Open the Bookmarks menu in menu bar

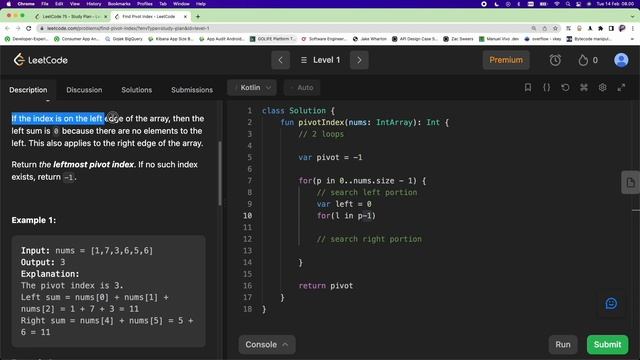pos(119,4)
